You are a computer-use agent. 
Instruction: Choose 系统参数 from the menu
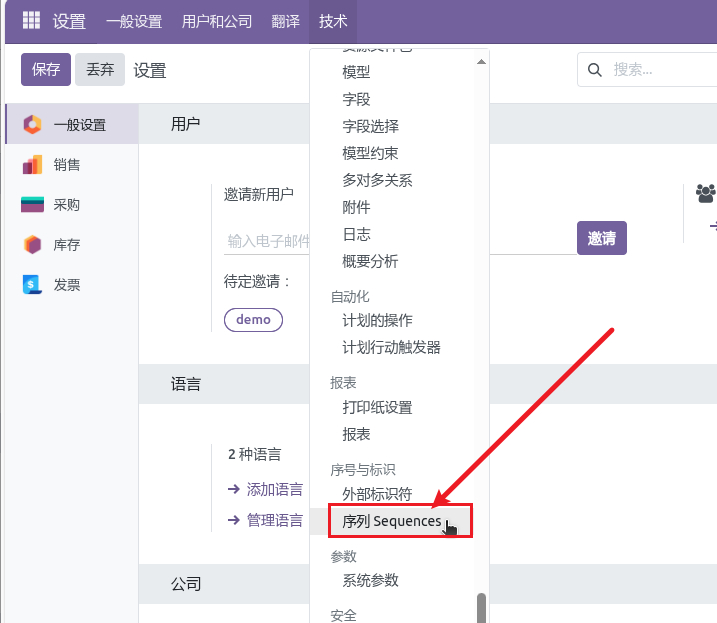click(370, 580)
